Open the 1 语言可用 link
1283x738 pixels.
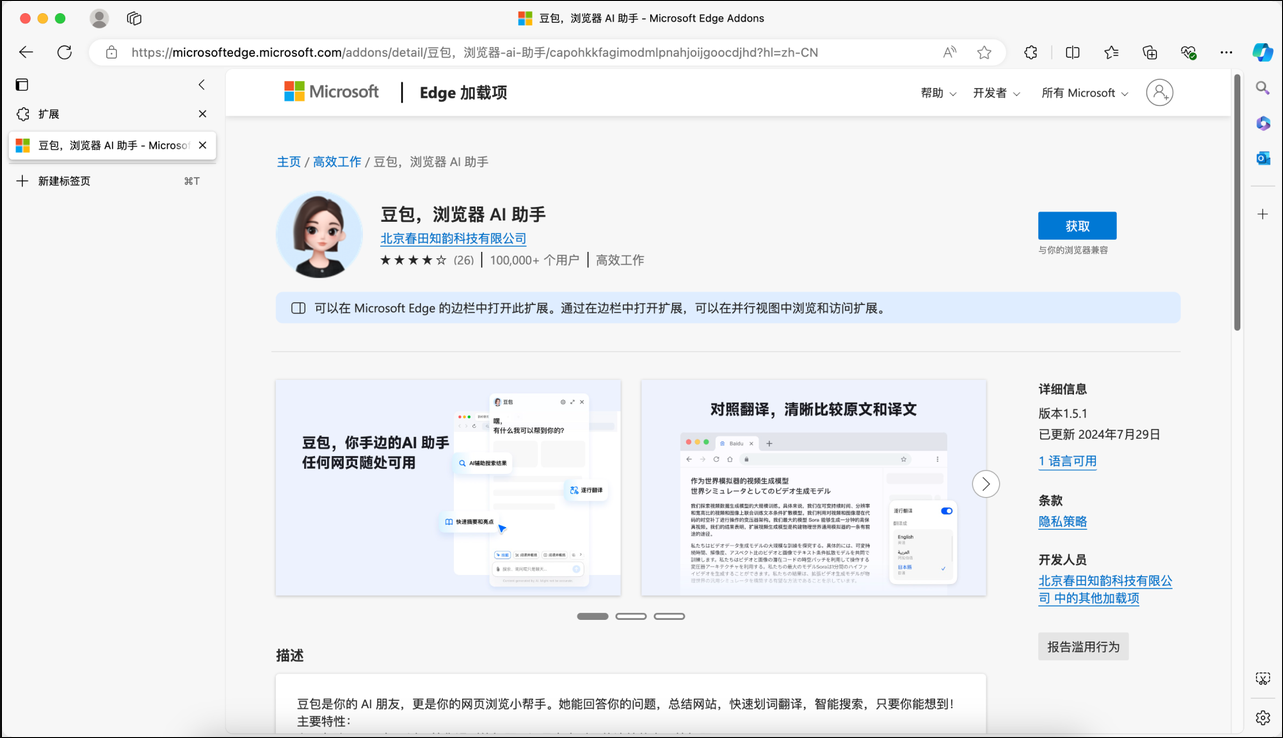click(x=1067, y=461)
